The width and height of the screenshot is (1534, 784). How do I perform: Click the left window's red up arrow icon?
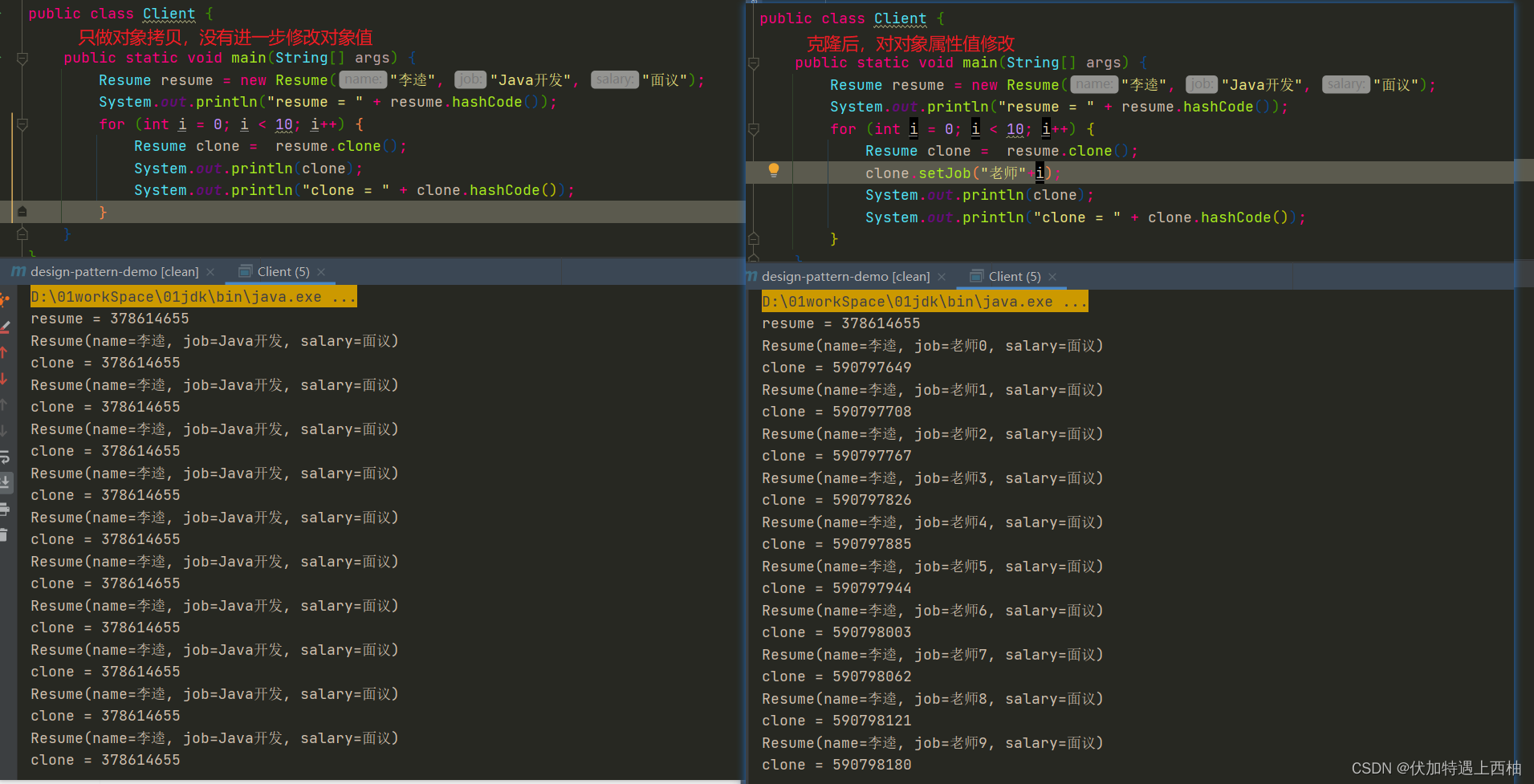(4, 352)
